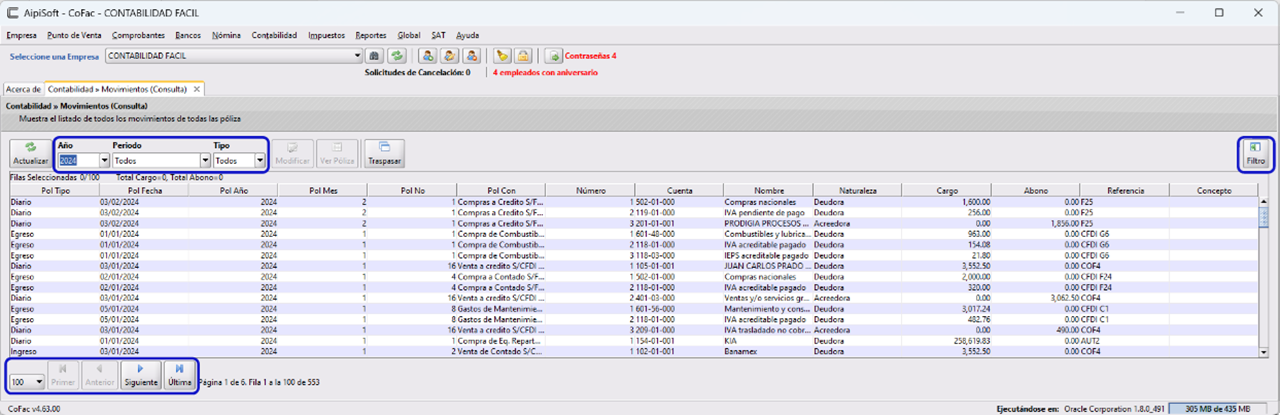Image resolution: width=1280 pixels, height=415 pixels.
Task: Sort by the Pol No column header
Action: [412, 189]
